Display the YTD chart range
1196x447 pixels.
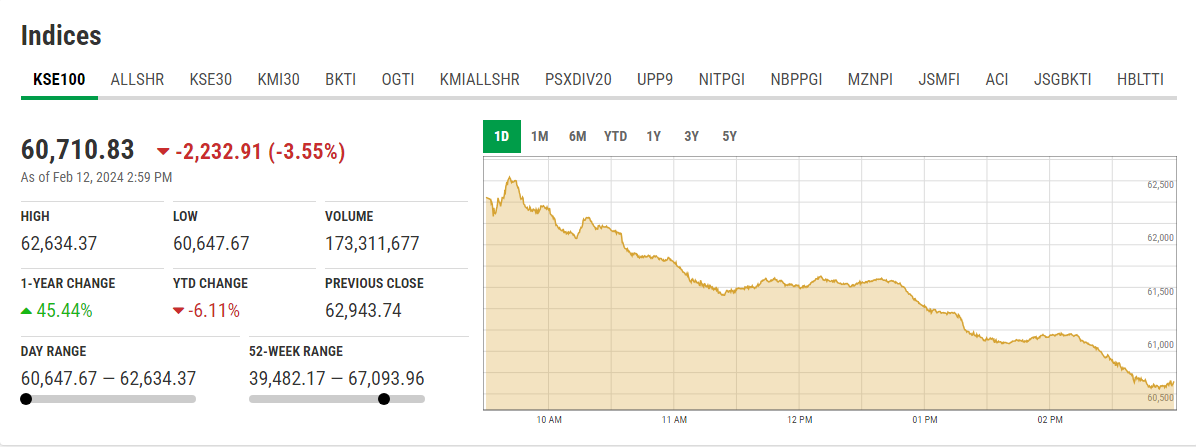point(615,136)
